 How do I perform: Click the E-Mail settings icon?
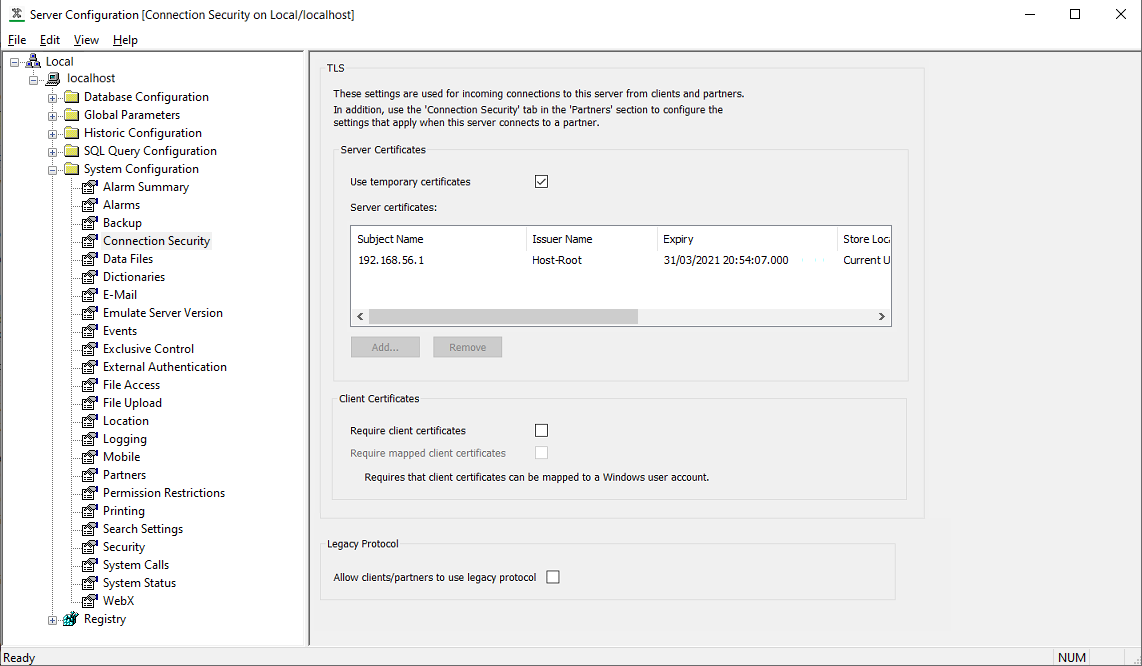(x=89, y=295)
